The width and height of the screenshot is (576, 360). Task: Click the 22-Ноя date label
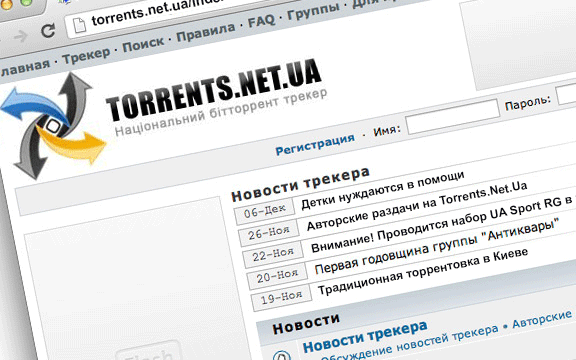273,254
